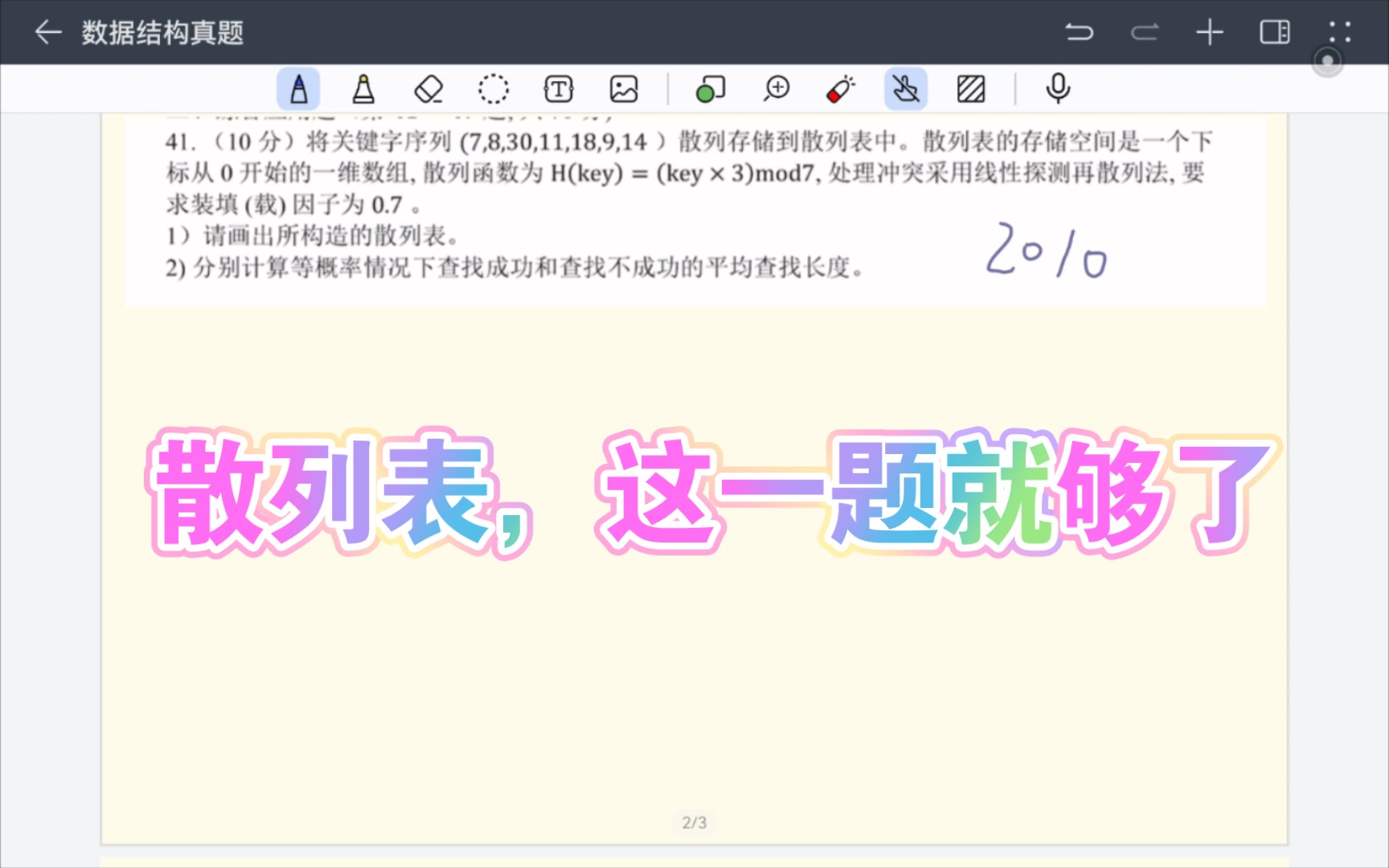Select the Laser pointer tool
The image size is (1389, 868).
pos(841,88)
